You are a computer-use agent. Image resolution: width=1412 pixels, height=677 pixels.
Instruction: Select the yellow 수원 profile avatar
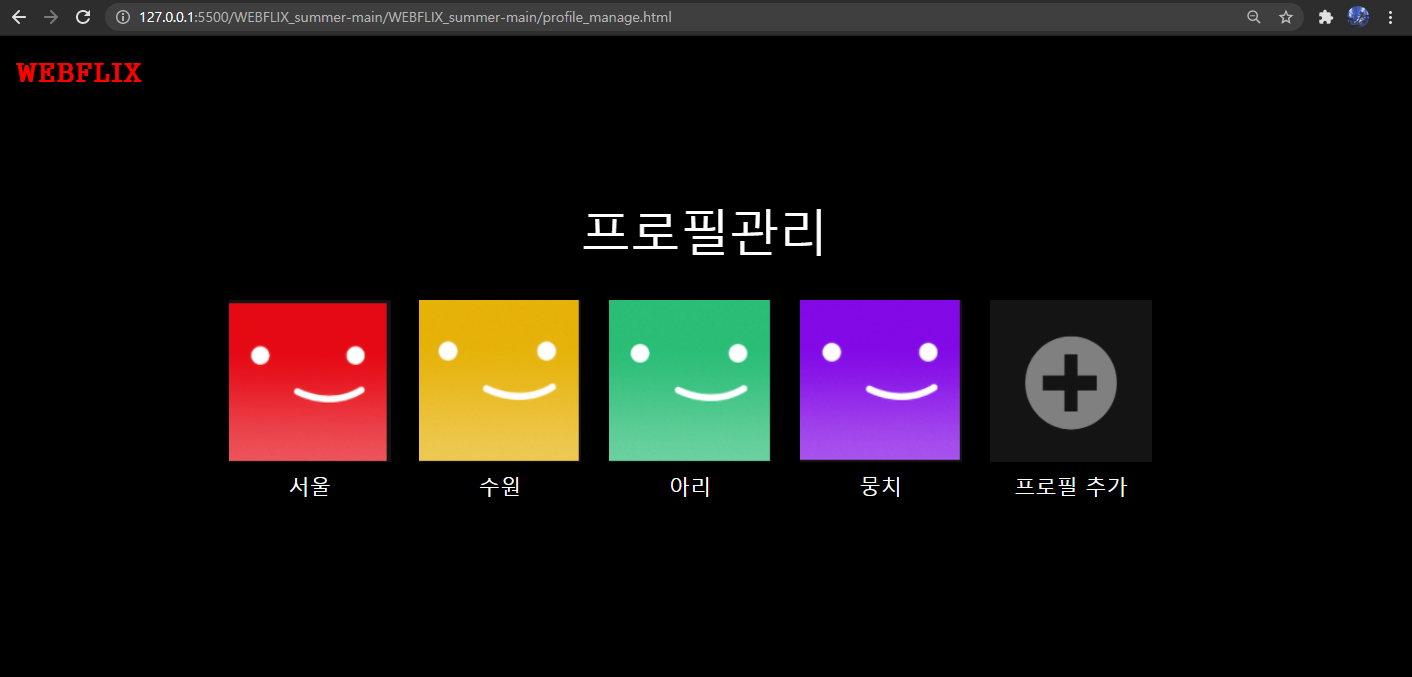point(498,380)
